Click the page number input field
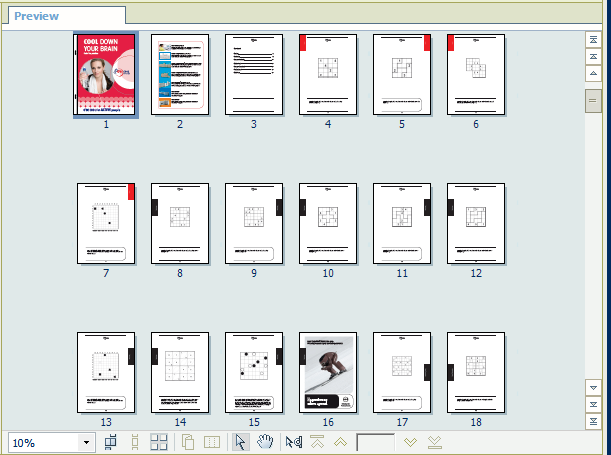The width and height of the screenshot is (611, 455). click(x=376, y=442)
